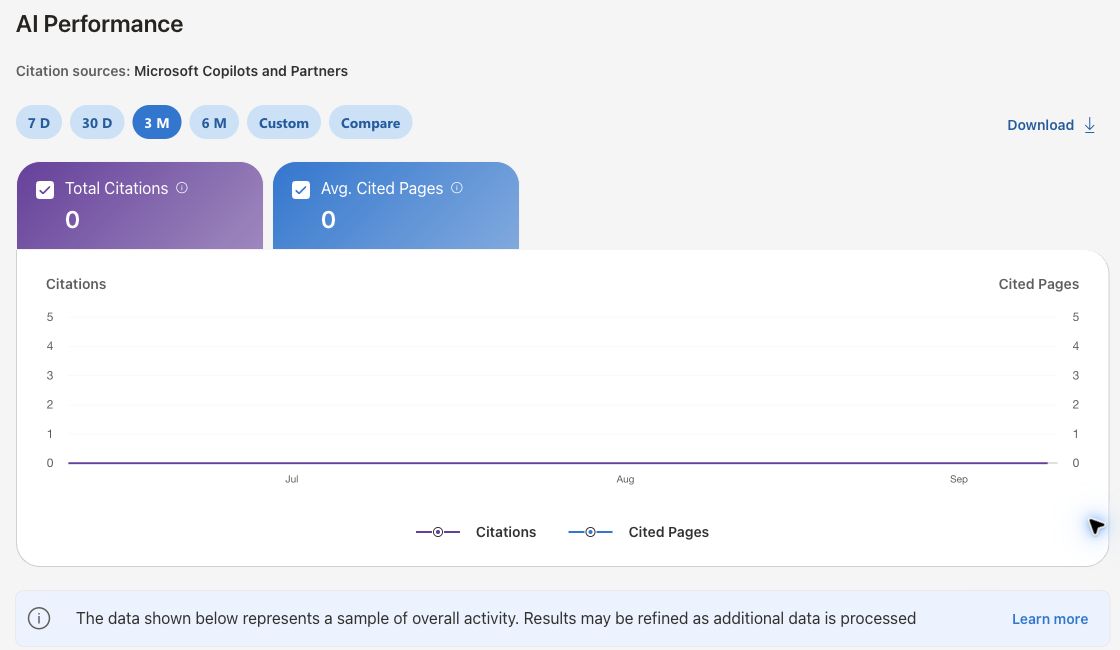Click the Total Citations info icon
1120x650 pixels.
(182, 188)
